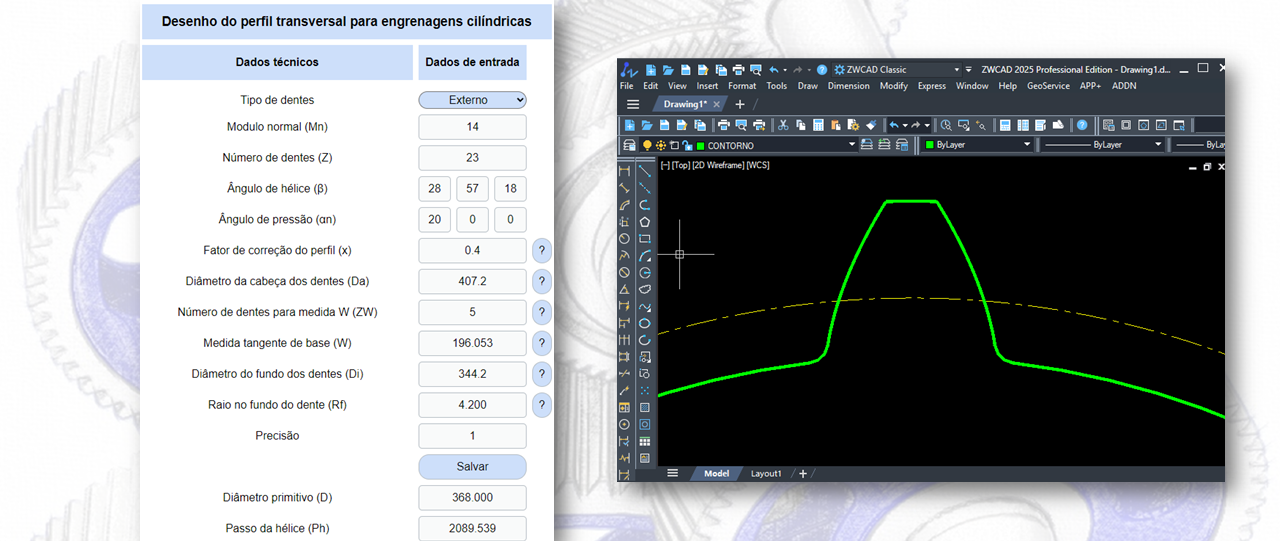Toggle the CONTORNO layer lightbulb on/off
The image size is (1280, 541).
647,145
